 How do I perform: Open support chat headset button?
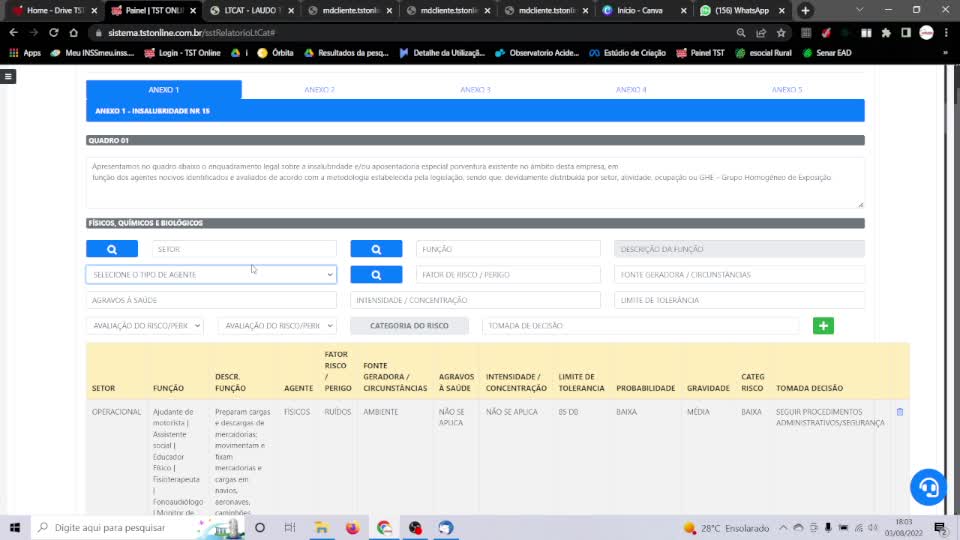928,487
